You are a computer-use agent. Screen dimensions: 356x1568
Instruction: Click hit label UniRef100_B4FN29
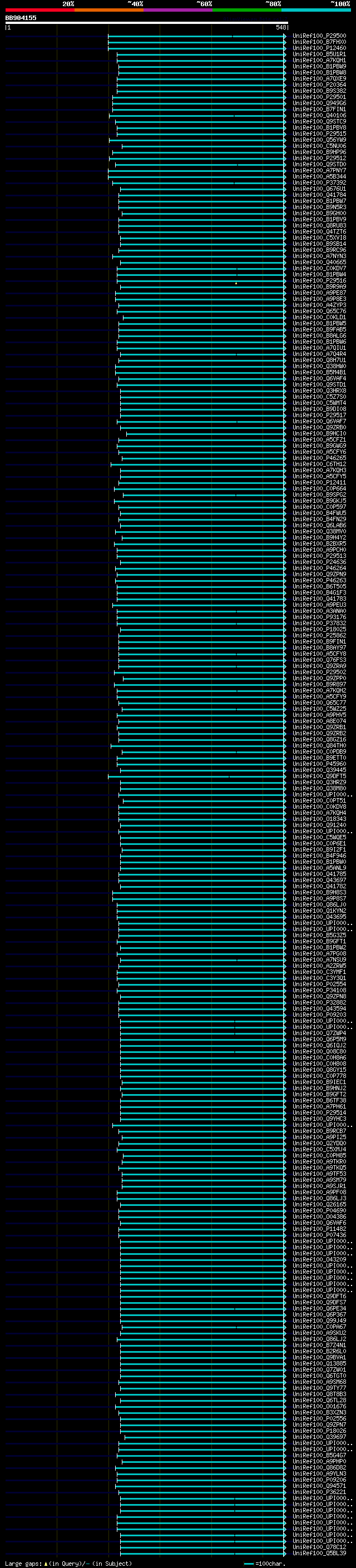click(319, 519)
